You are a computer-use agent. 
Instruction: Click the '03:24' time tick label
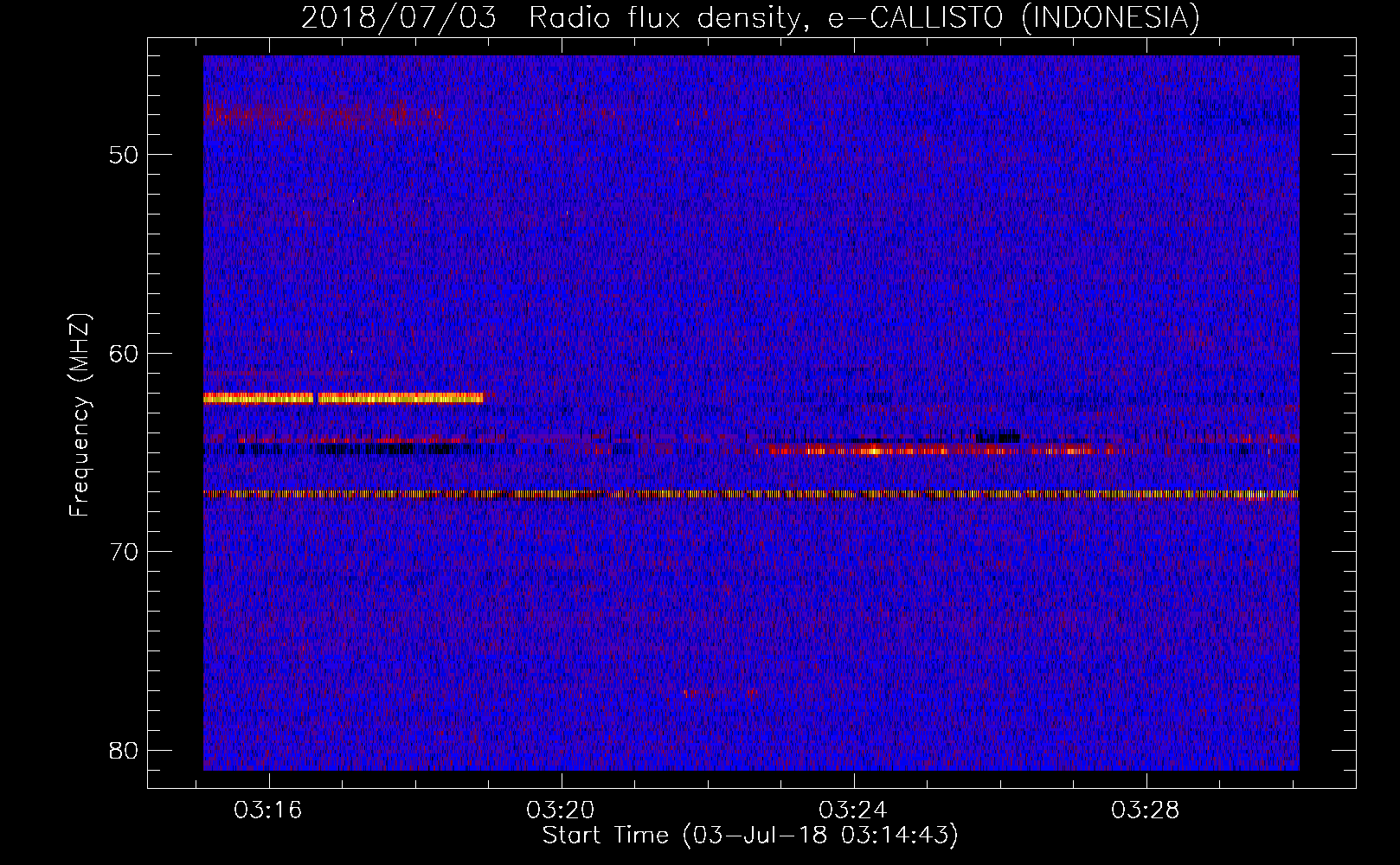[853, 811]
